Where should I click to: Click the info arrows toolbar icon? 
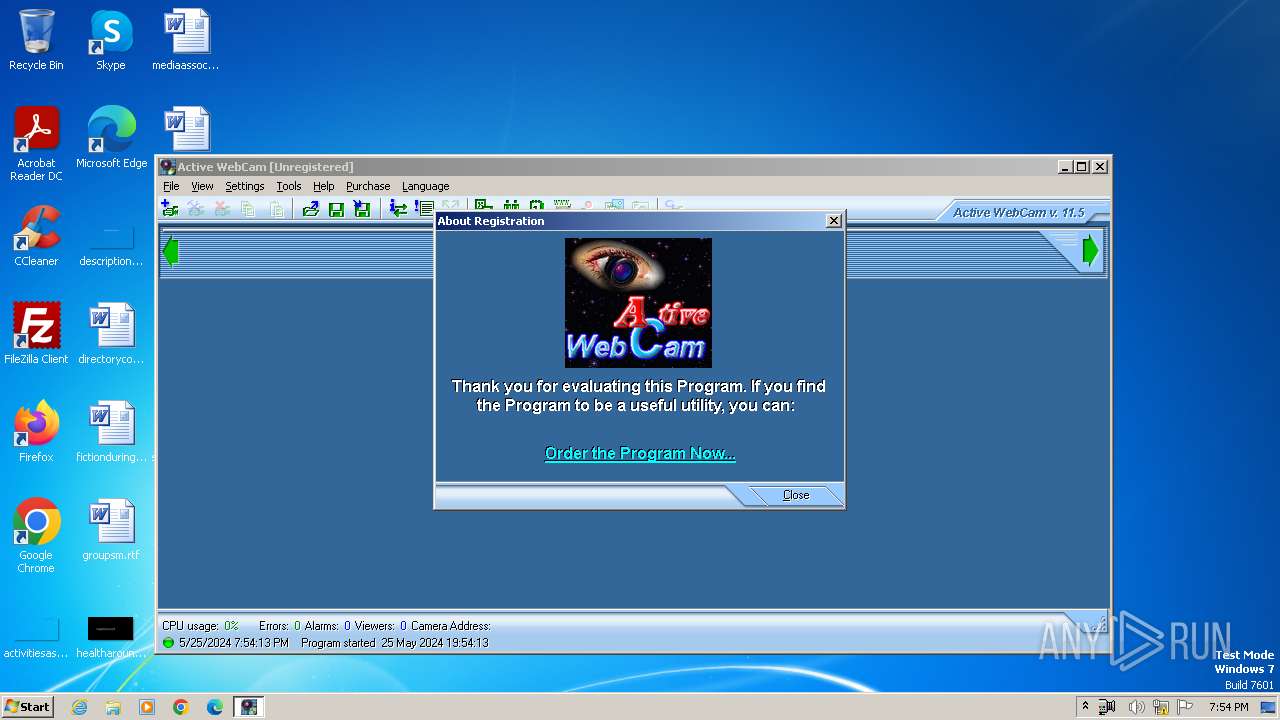(x=398, y=208)
